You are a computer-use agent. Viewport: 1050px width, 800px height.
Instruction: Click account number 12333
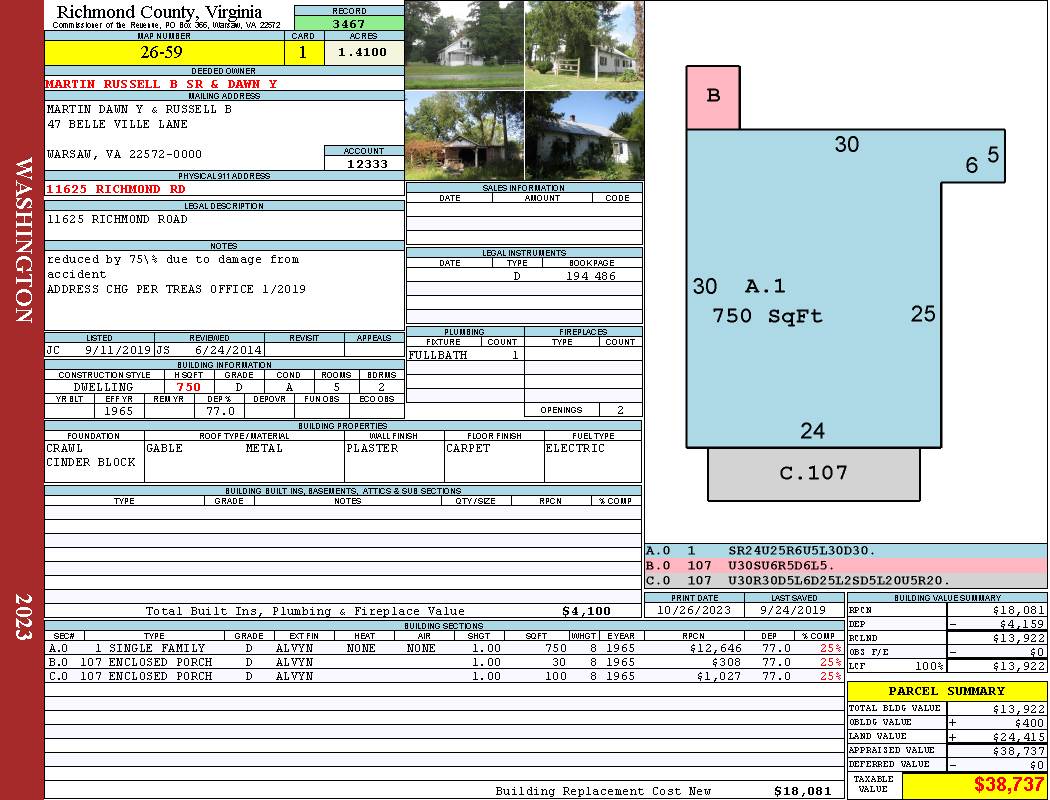pyautogui.click(x=367, y=163)
